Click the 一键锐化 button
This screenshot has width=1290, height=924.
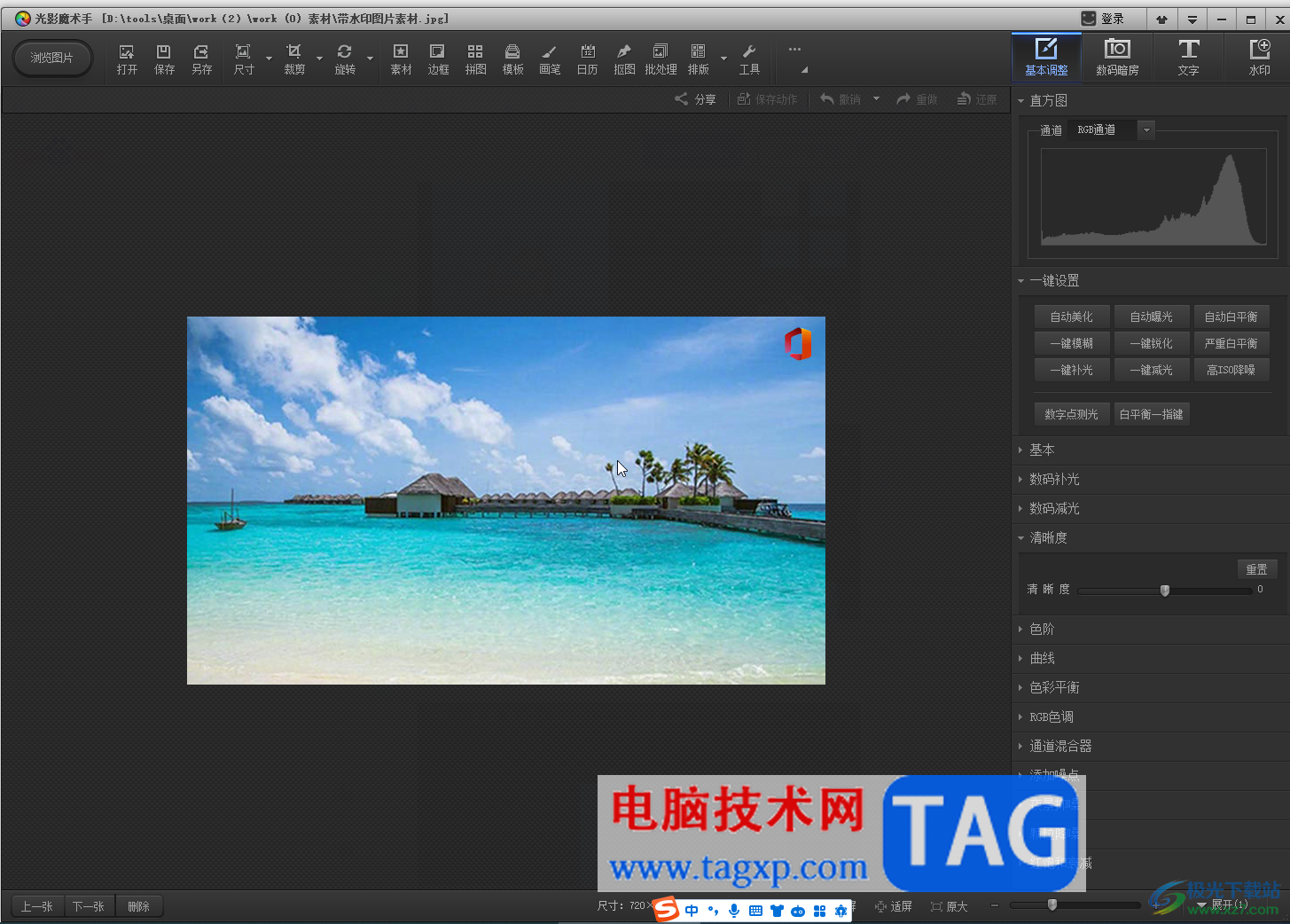point(1152,343)
